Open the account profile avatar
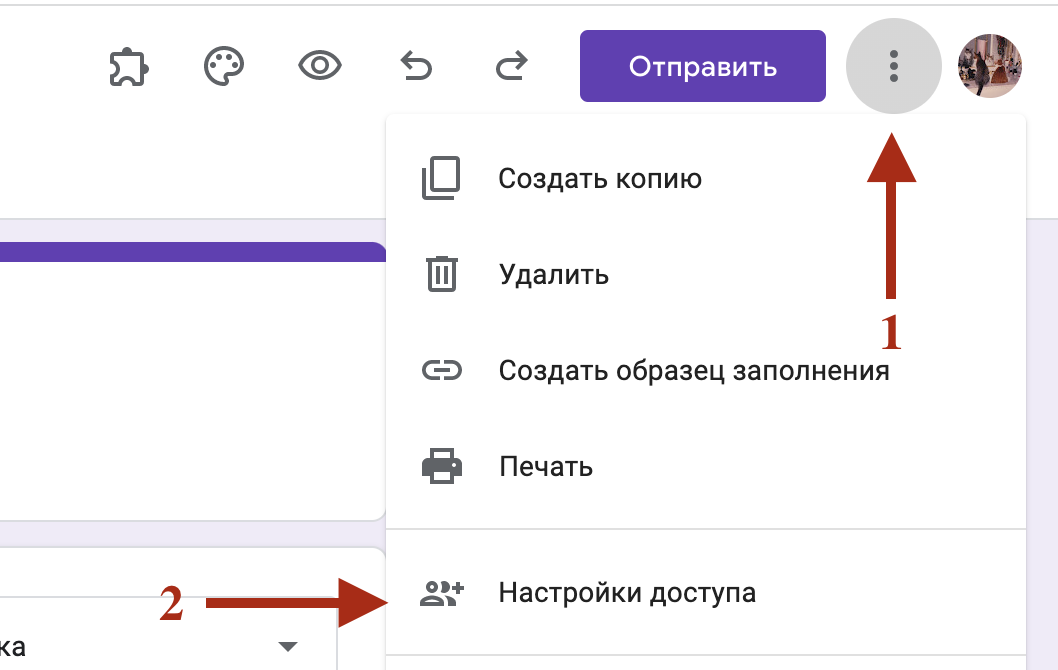This screenshot has width=1058, height=670. coord(989,67)
